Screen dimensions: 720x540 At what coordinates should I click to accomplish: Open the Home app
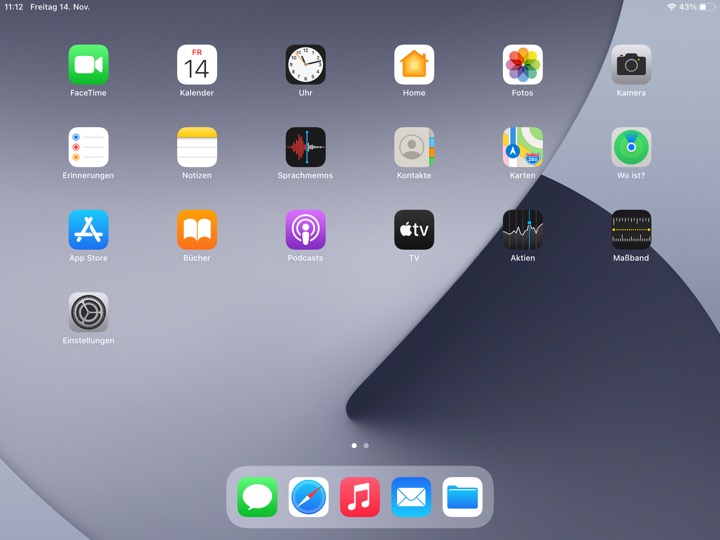pos(414,64)
